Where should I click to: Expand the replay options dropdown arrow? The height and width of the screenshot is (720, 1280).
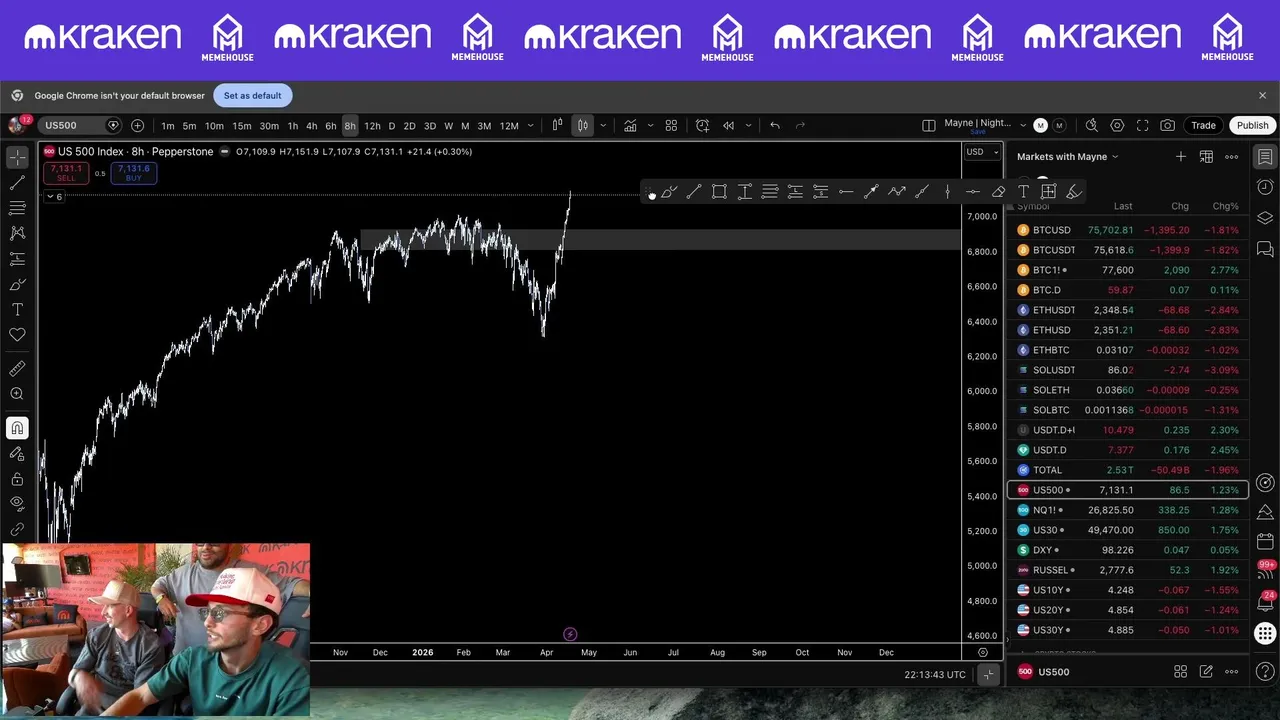[748, 126]
